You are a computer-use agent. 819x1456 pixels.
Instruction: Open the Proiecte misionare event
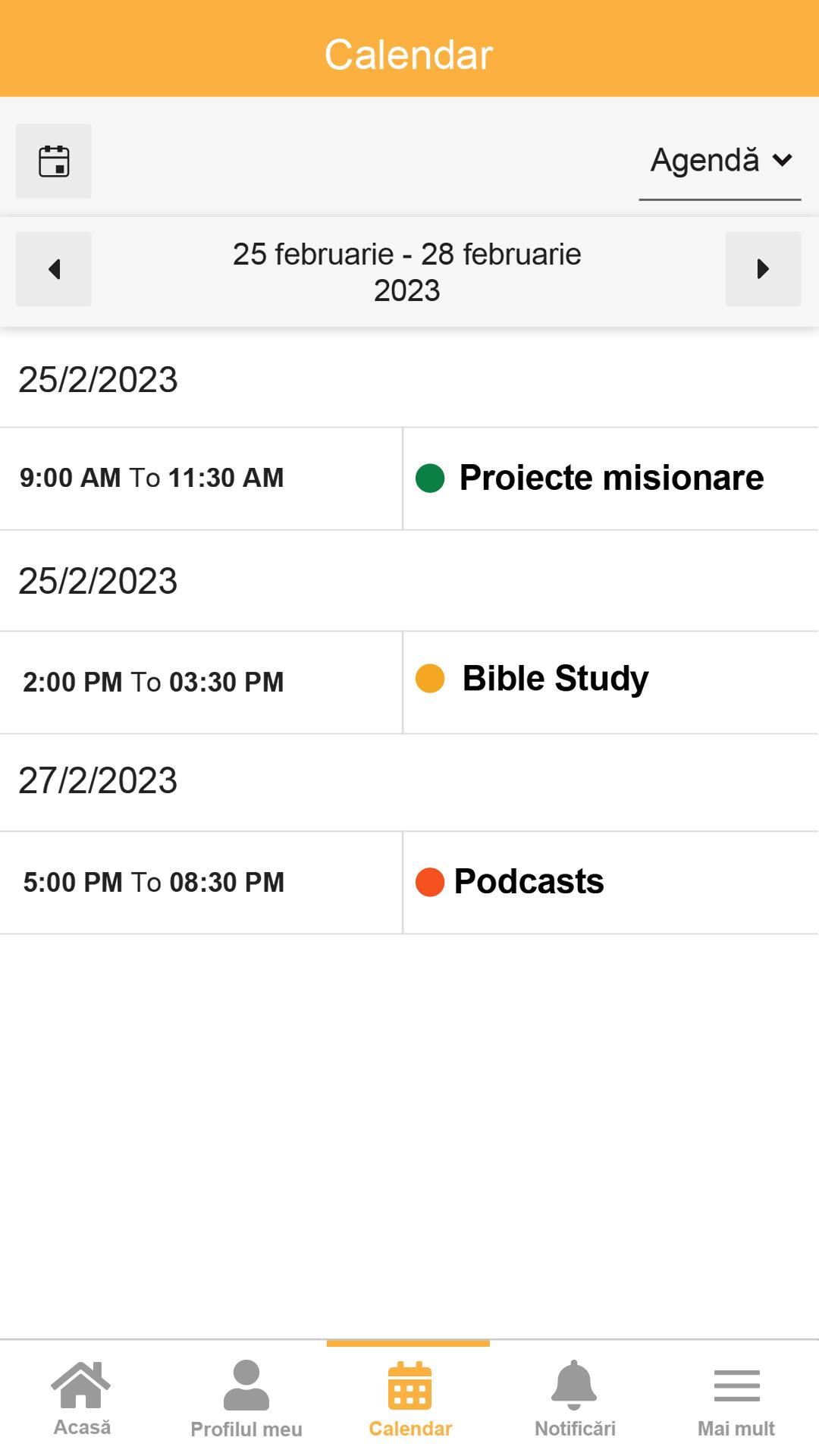click(611, 478)
